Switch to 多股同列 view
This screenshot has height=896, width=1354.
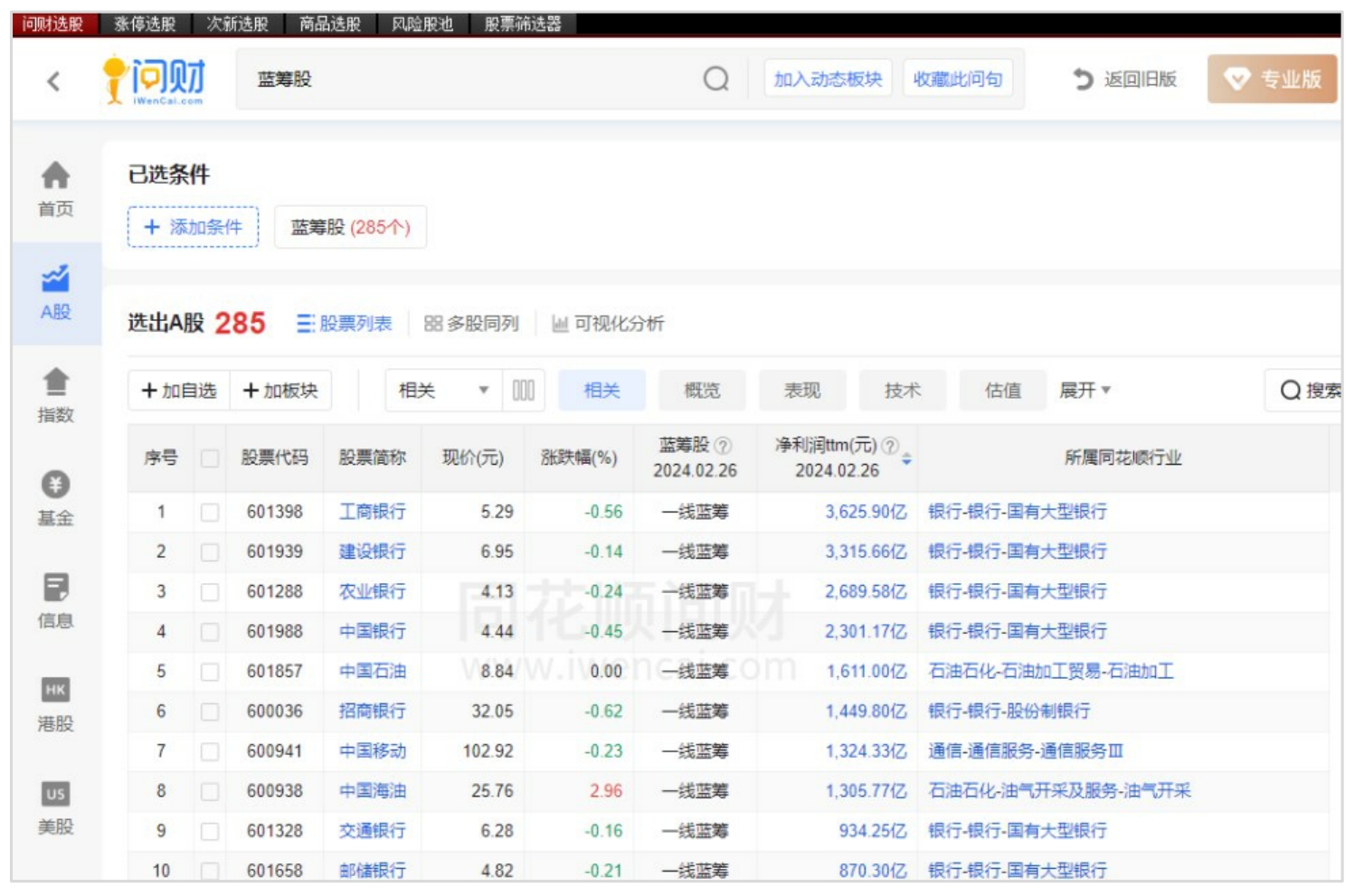(x=471, y=324)
